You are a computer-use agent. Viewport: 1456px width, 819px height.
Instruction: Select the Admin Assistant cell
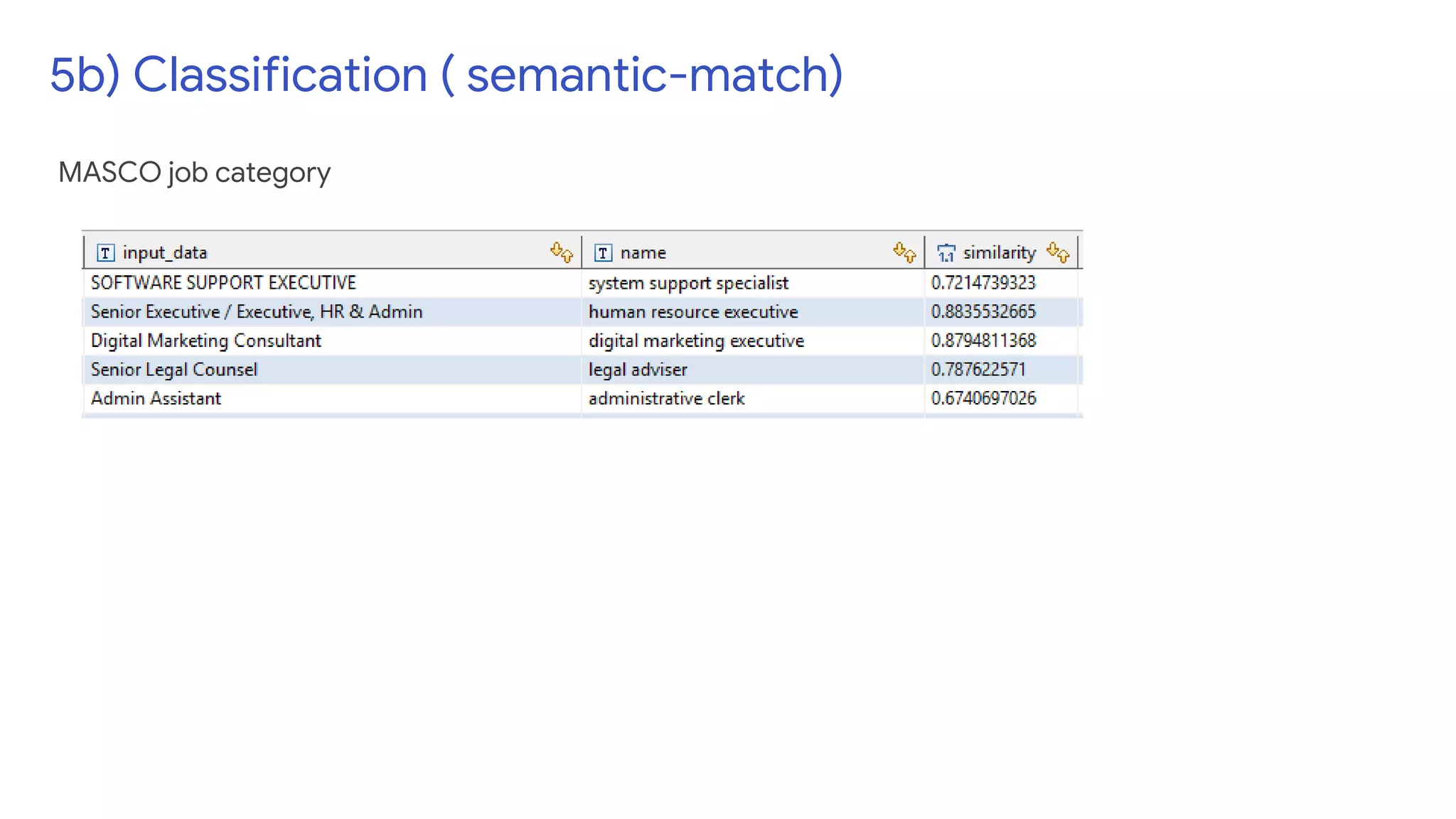click(333, 398)
